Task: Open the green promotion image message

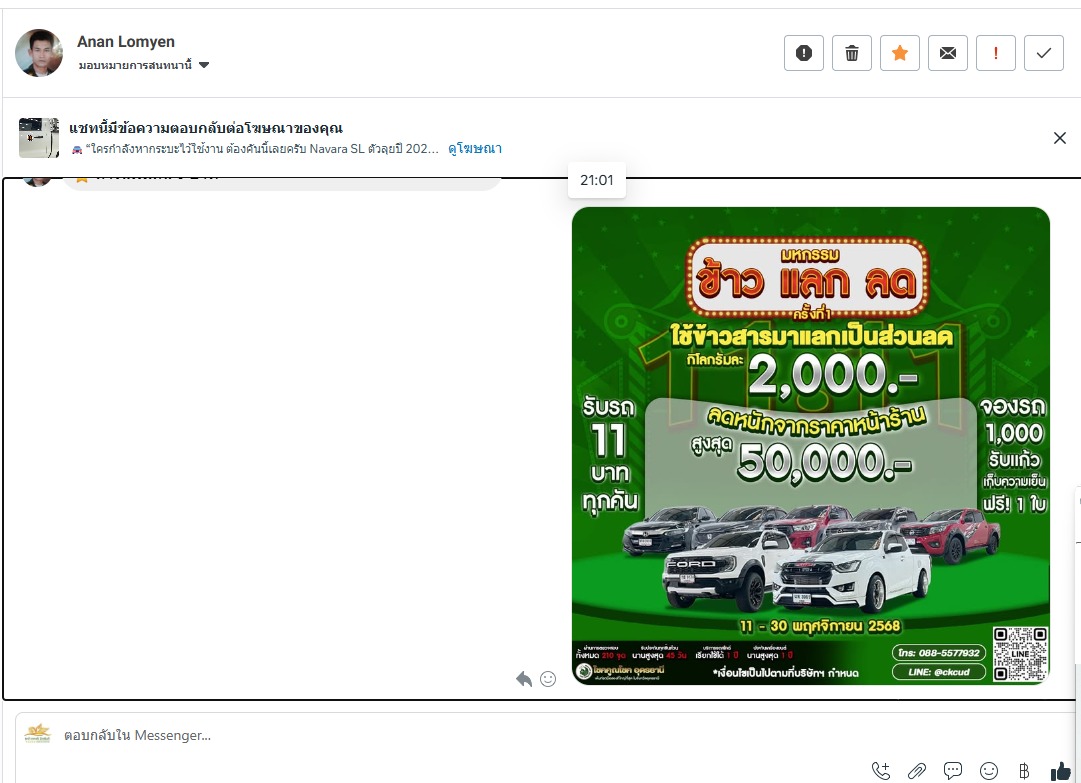Action: 811,446
